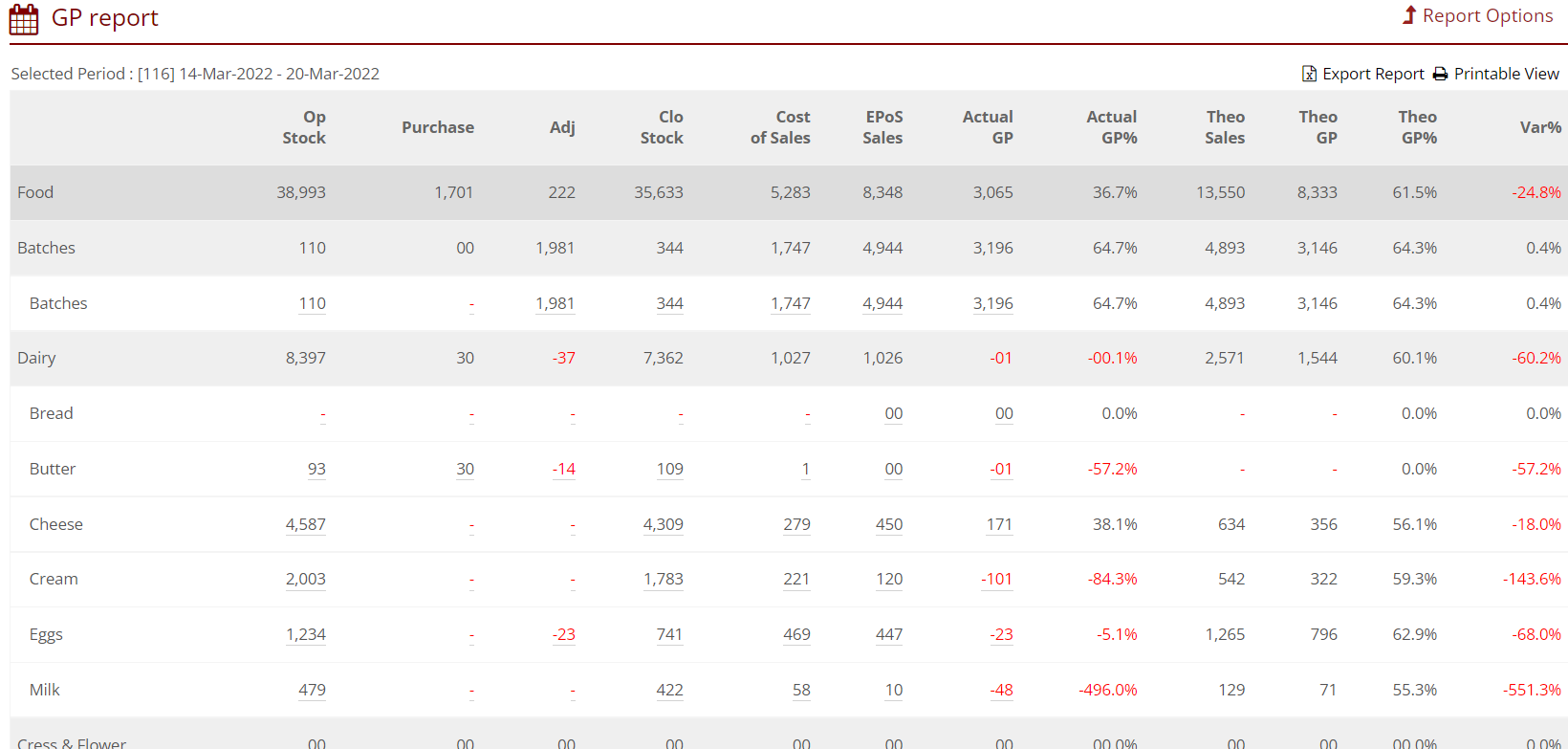
Task: Collapse the Dairy category row
Action: [x=36, y=358]
